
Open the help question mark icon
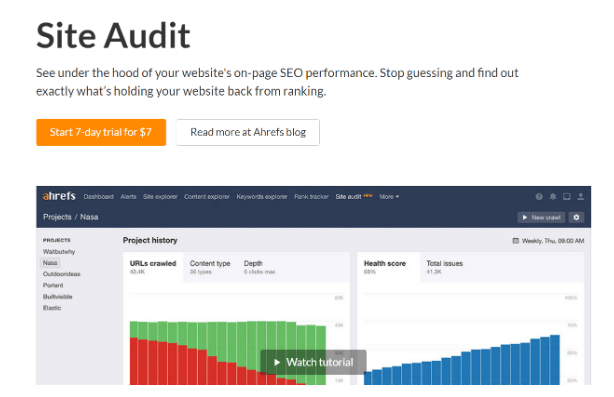pos(539,197)
